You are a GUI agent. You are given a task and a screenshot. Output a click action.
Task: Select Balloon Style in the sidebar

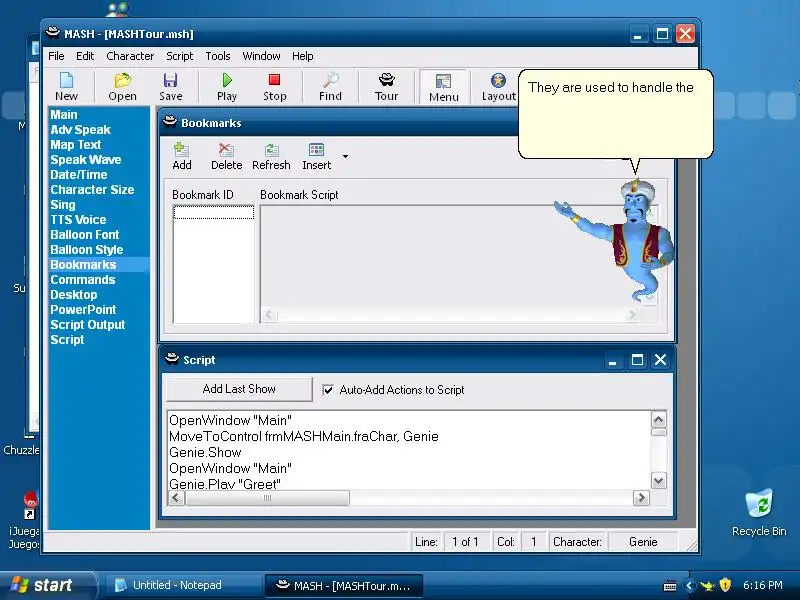pos(87,249)
